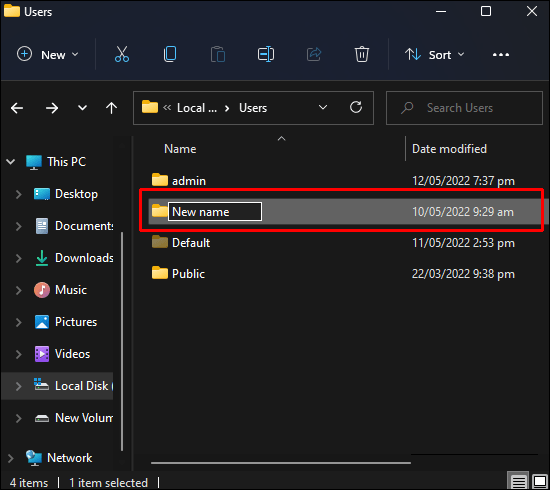This screenshot has width=550, height=490.
Task: Go up one folder level
Action: click(112, 108)
